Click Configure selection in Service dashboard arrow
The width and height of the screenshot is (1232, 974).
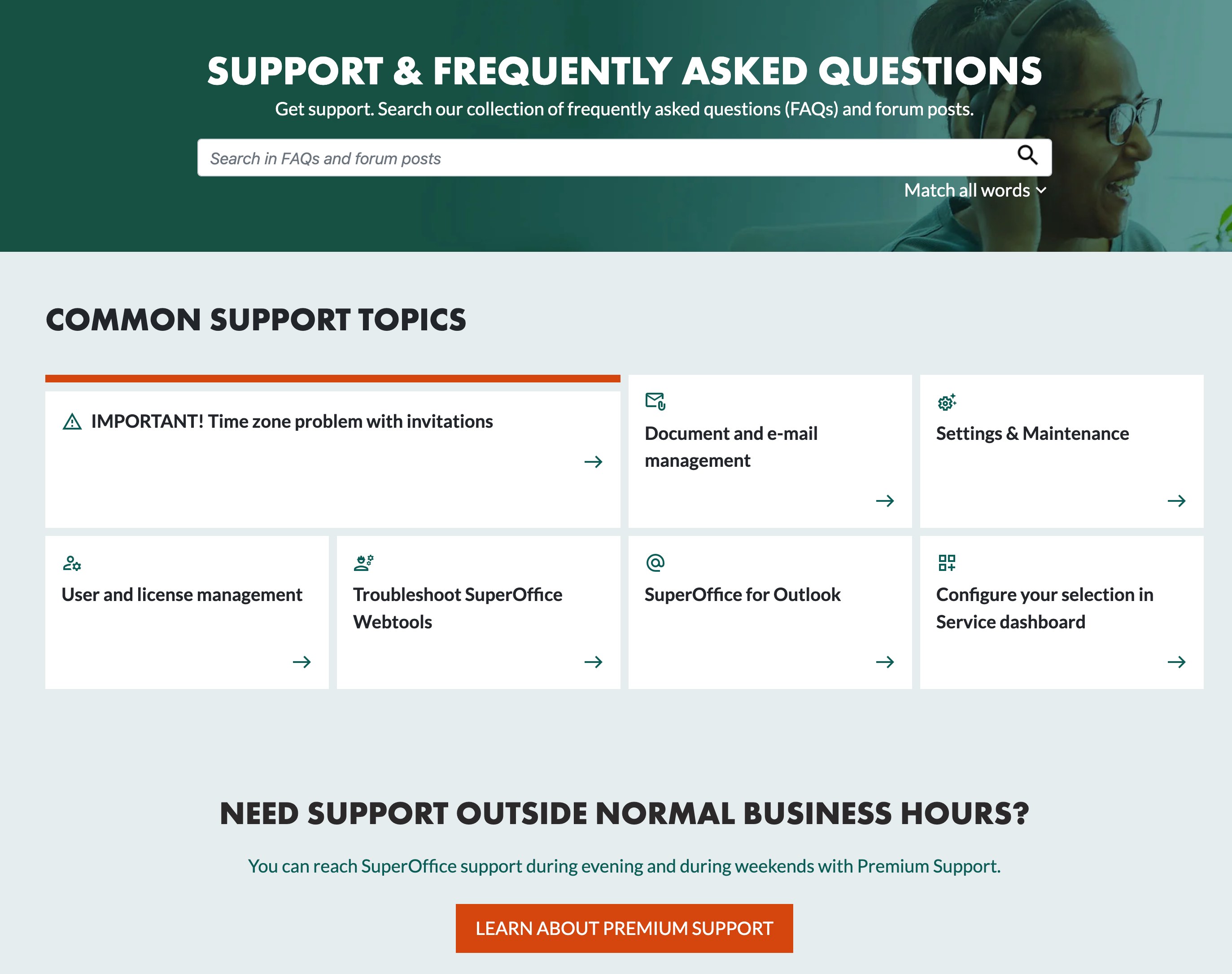click(x=1176, y=662)
